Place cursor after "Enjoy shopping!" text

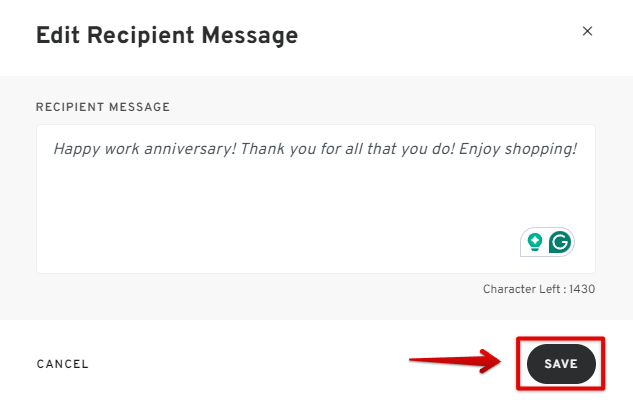point(578,149)
